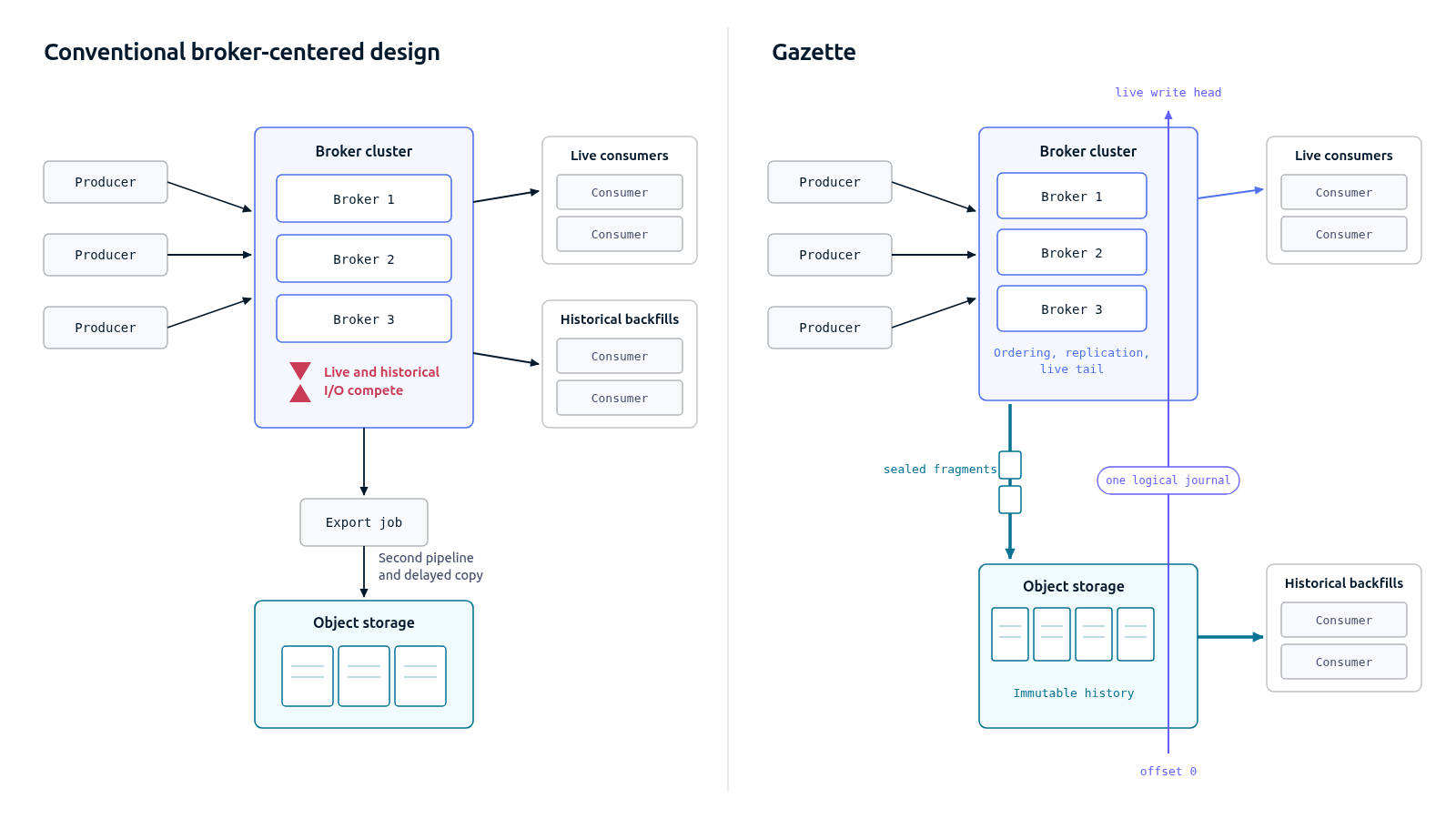Image resolution: width=1456 pixels, height=819 pixels.
Task: Click 'Historical backfills' title in Gazette diagram
Action: coord(1344,583)
